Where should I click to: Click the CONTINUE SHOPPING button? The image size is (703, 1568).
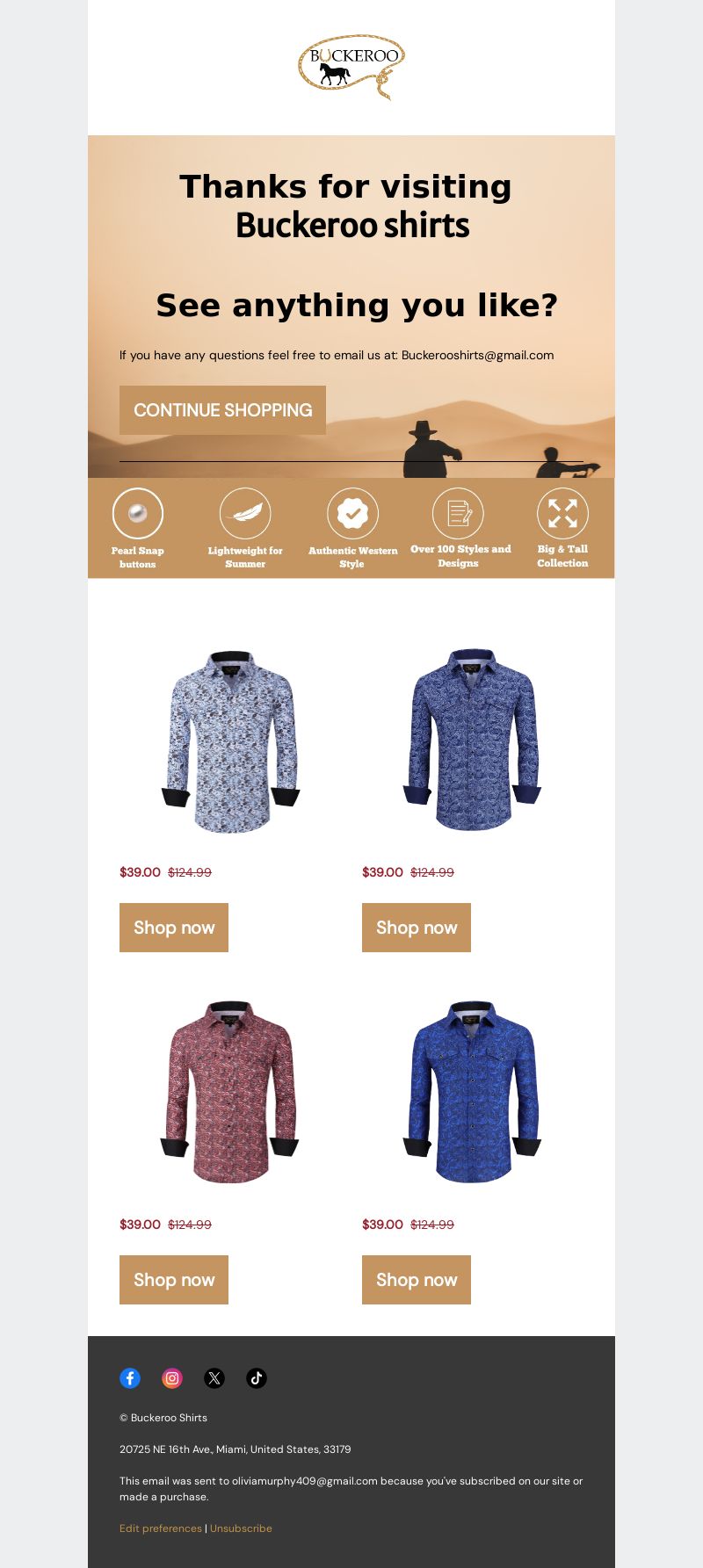click(x=222, y=410)
